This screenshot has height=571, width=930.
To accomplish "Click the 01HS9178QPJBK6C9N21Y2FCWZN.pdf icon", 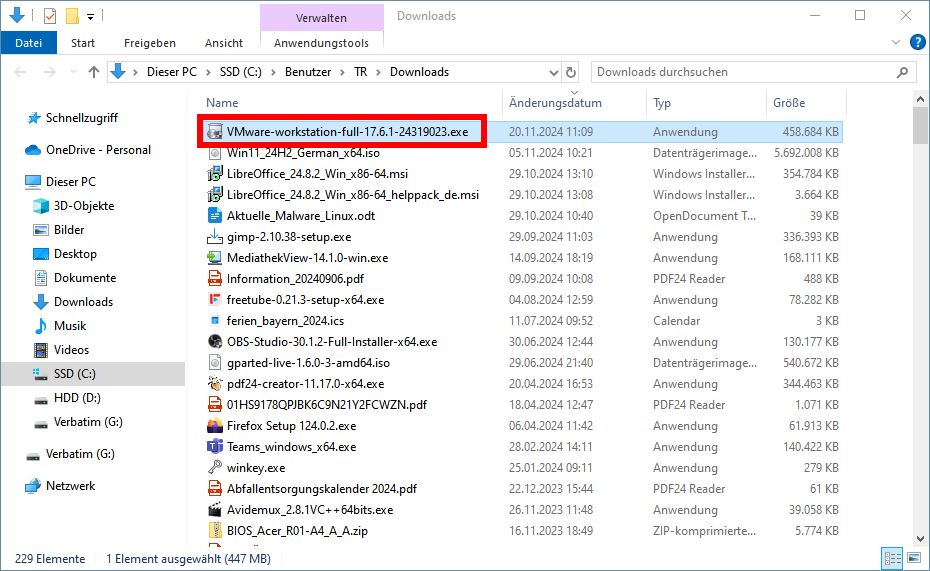I will 215,405.
